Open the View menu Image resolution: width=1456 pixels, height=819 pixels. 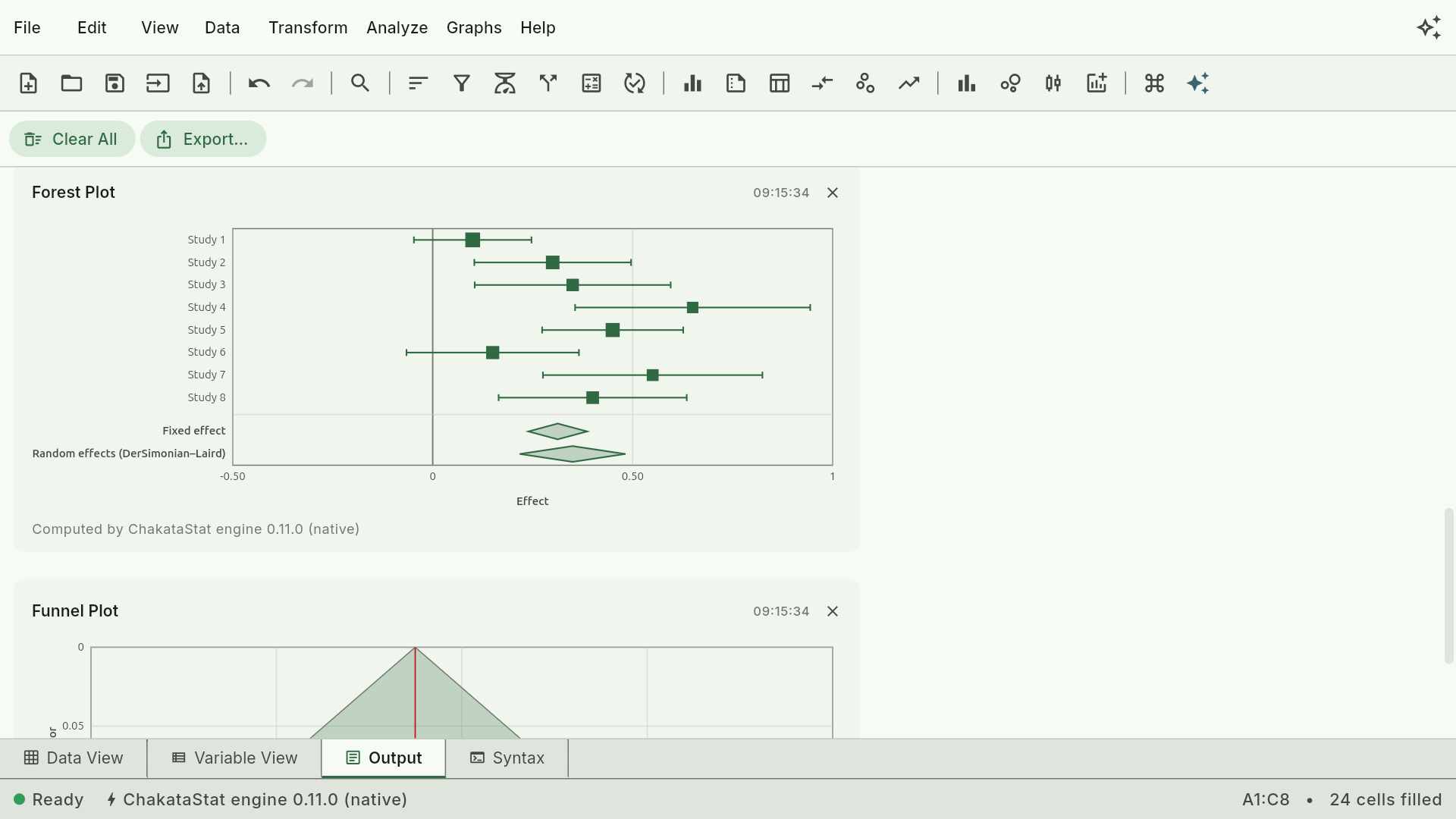[x=160, y=28]
